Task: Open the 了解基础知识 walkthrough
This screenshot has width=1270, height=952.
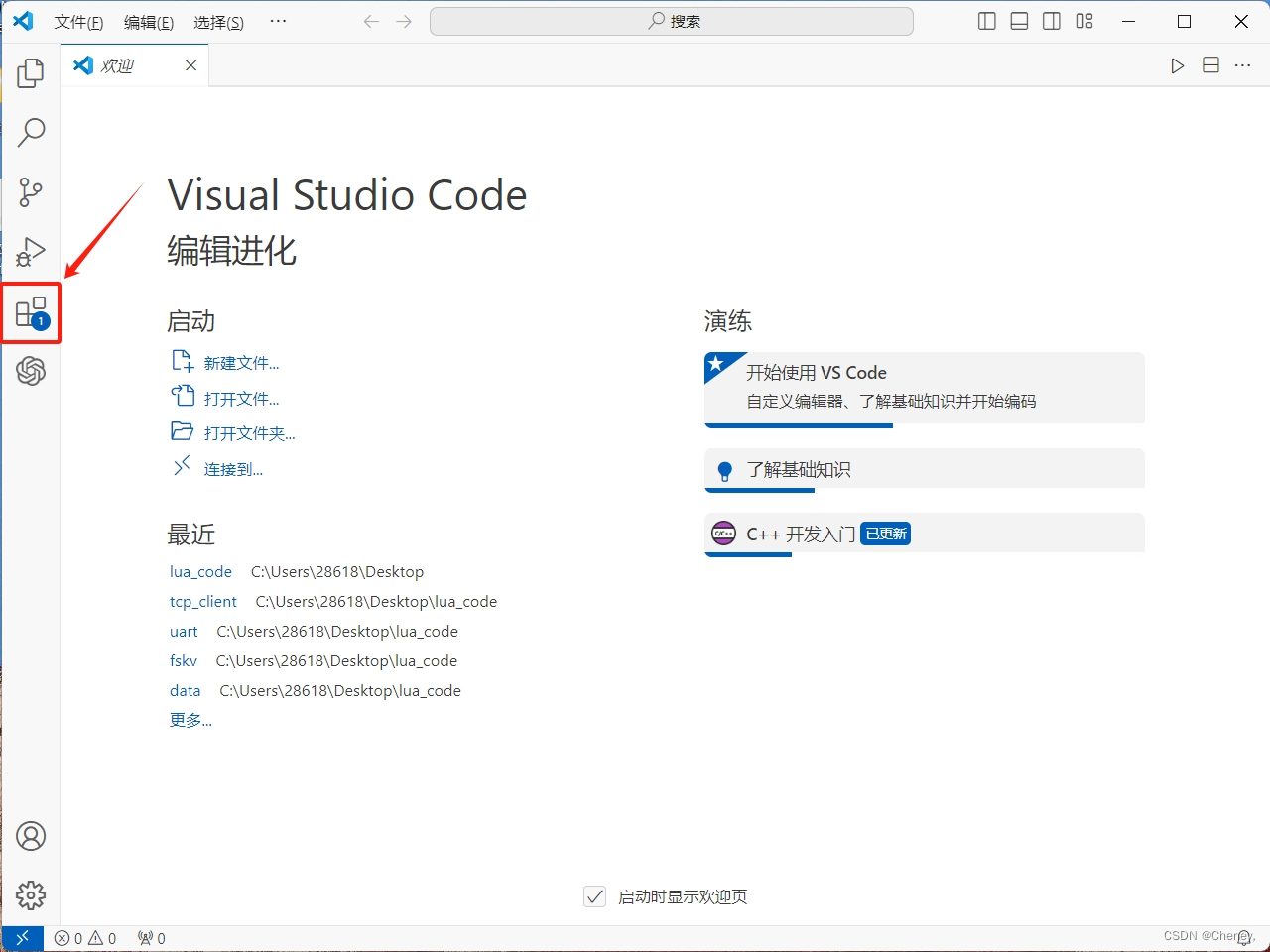Action: pos(925,469)
